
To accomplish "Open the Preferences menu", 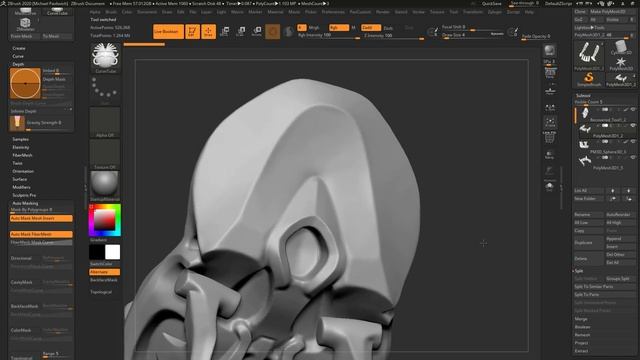I will tap(333, 12).
